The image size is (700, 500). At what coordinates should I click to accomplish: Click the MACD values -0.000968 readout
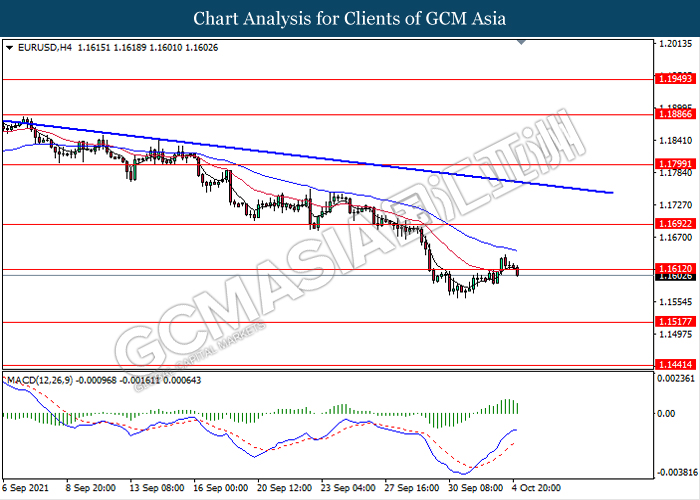point(96,380)
